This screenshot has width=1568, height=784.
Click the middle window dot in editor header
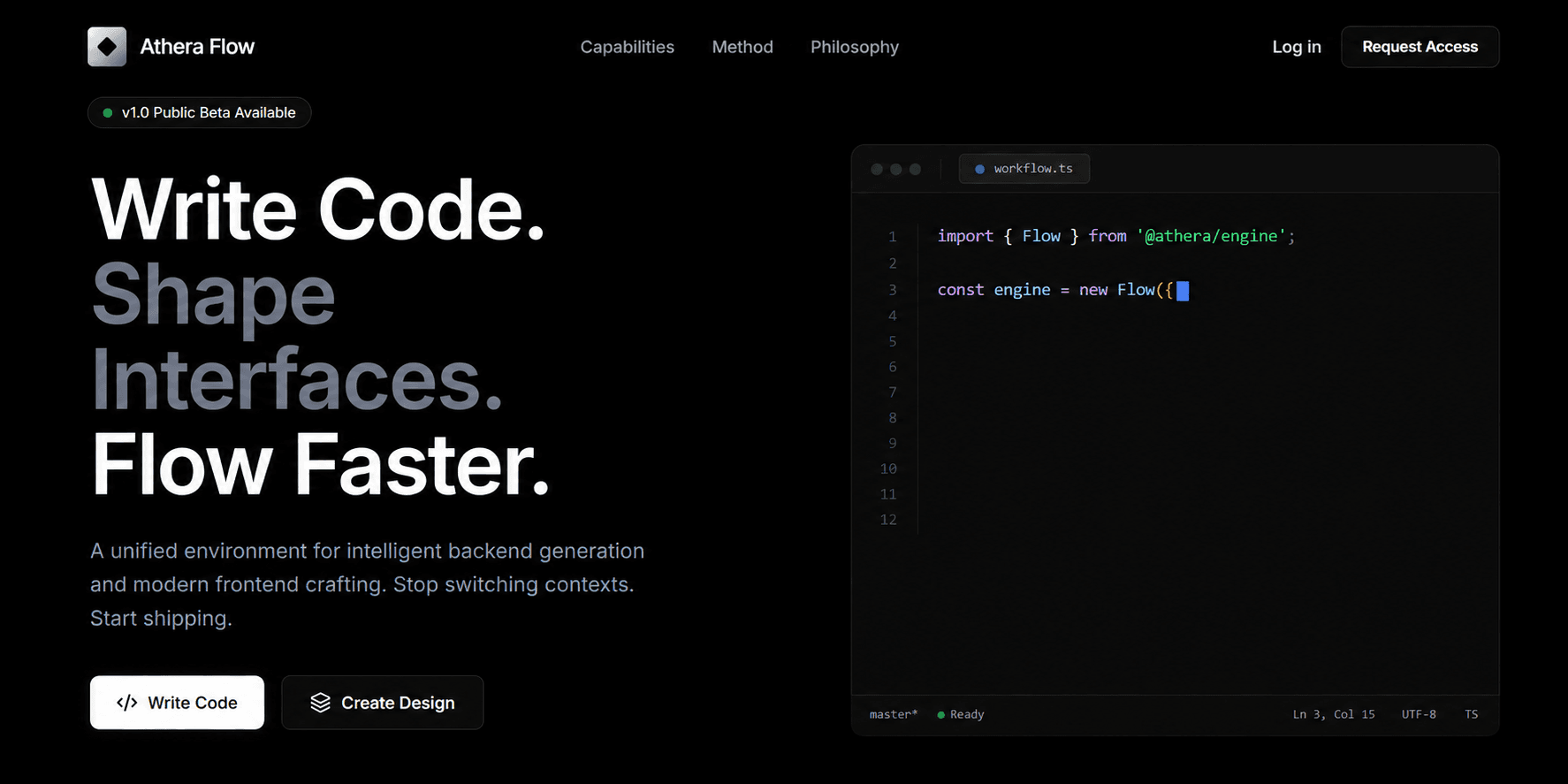coord(896,169)
